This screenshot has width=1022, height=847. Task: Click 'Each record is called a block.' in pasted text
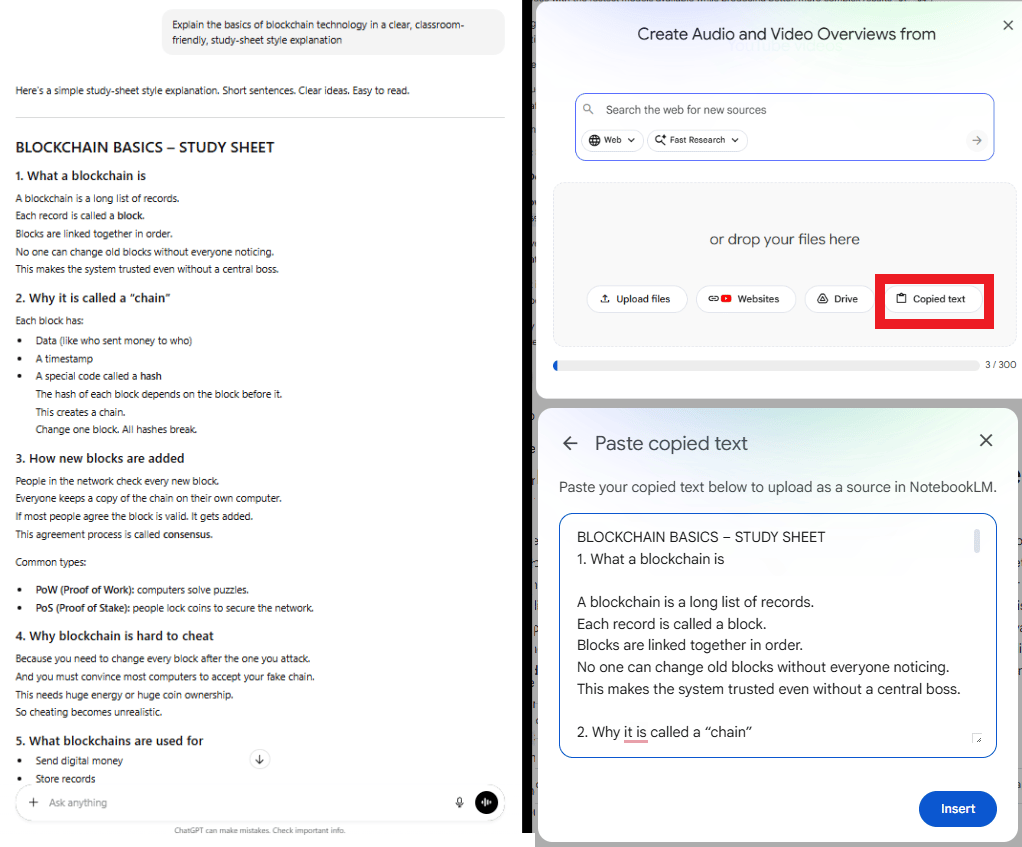click(x=671, y=624)
